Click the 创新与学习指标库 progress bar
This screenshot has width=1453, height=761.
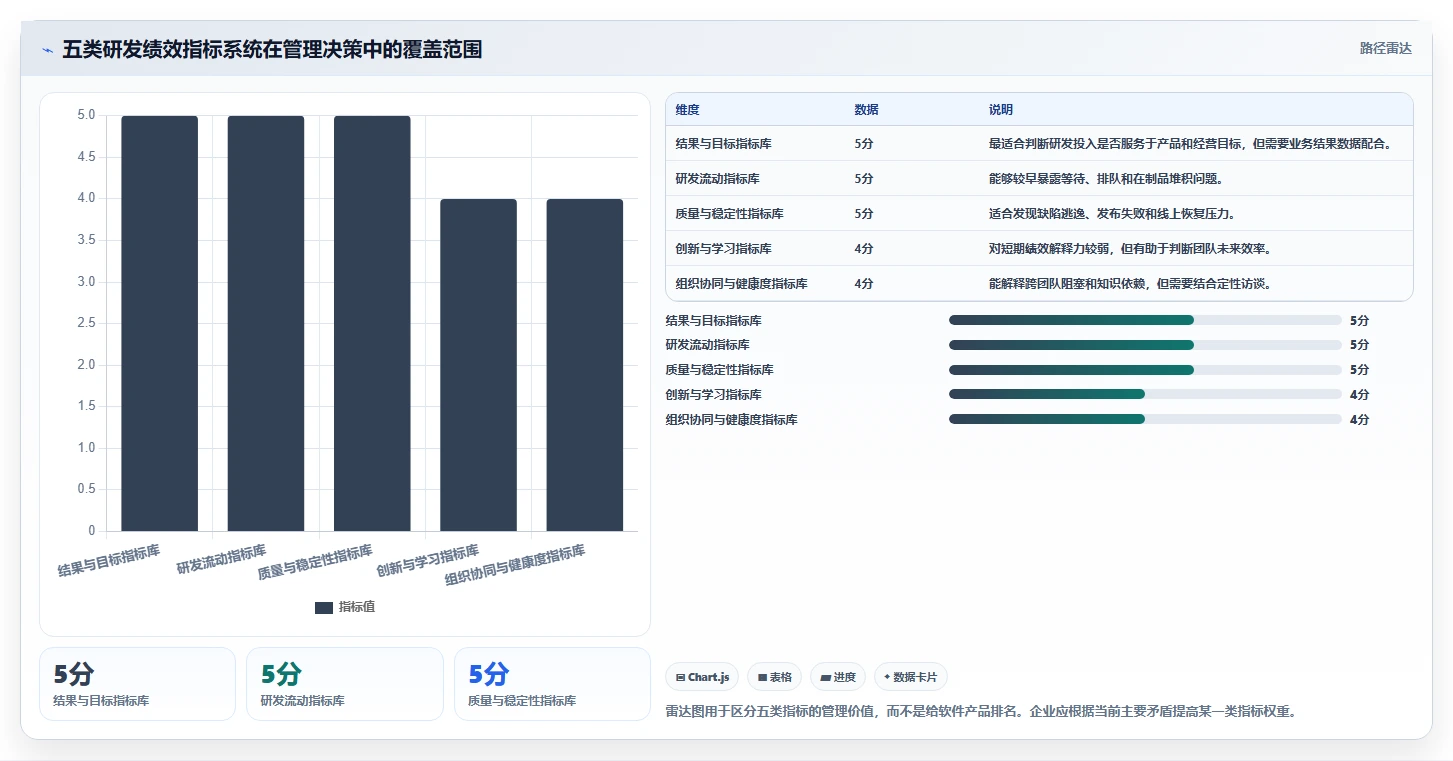click(1145, 394)
